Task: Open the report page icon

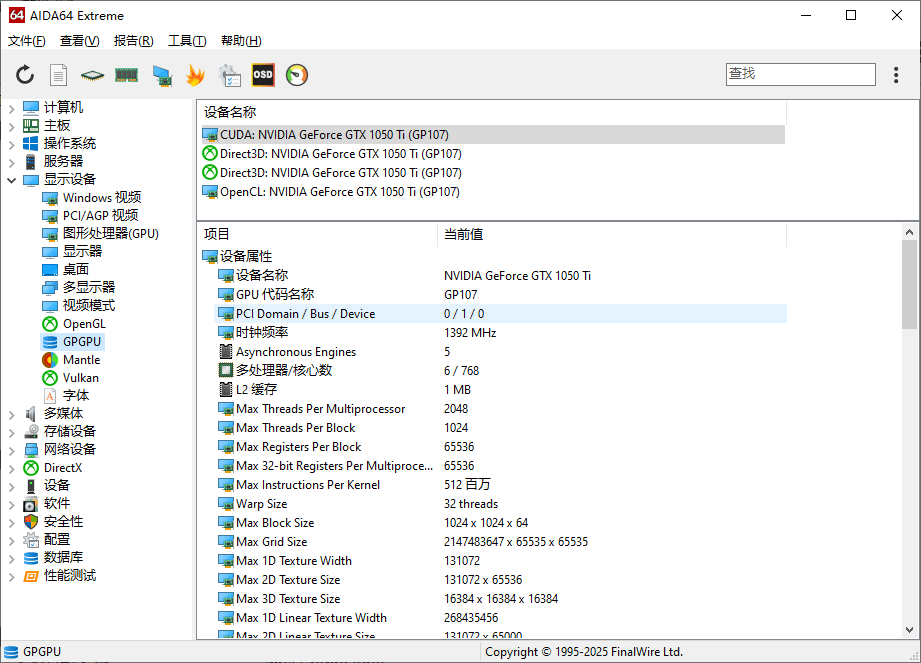Action: (x=59, y=75)
